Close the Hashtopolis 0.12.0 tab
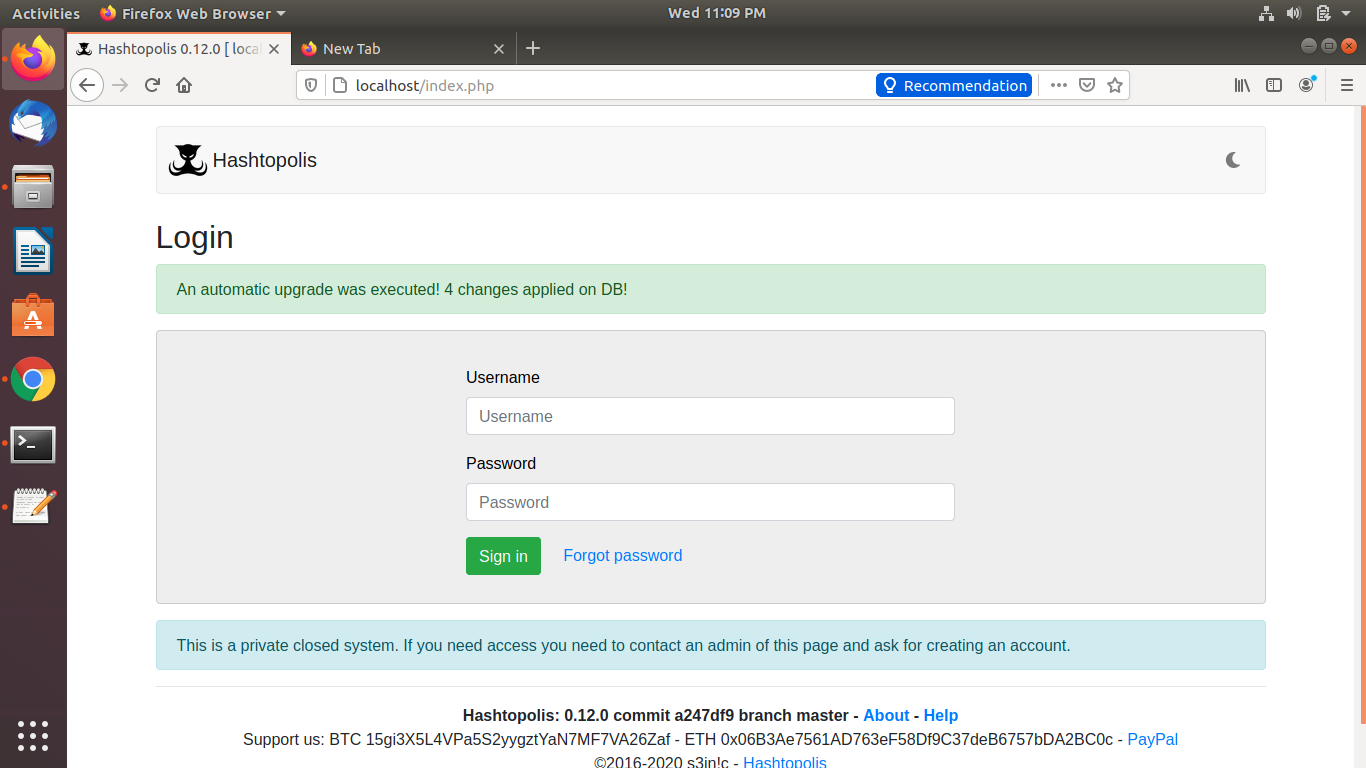 (274, 48)
